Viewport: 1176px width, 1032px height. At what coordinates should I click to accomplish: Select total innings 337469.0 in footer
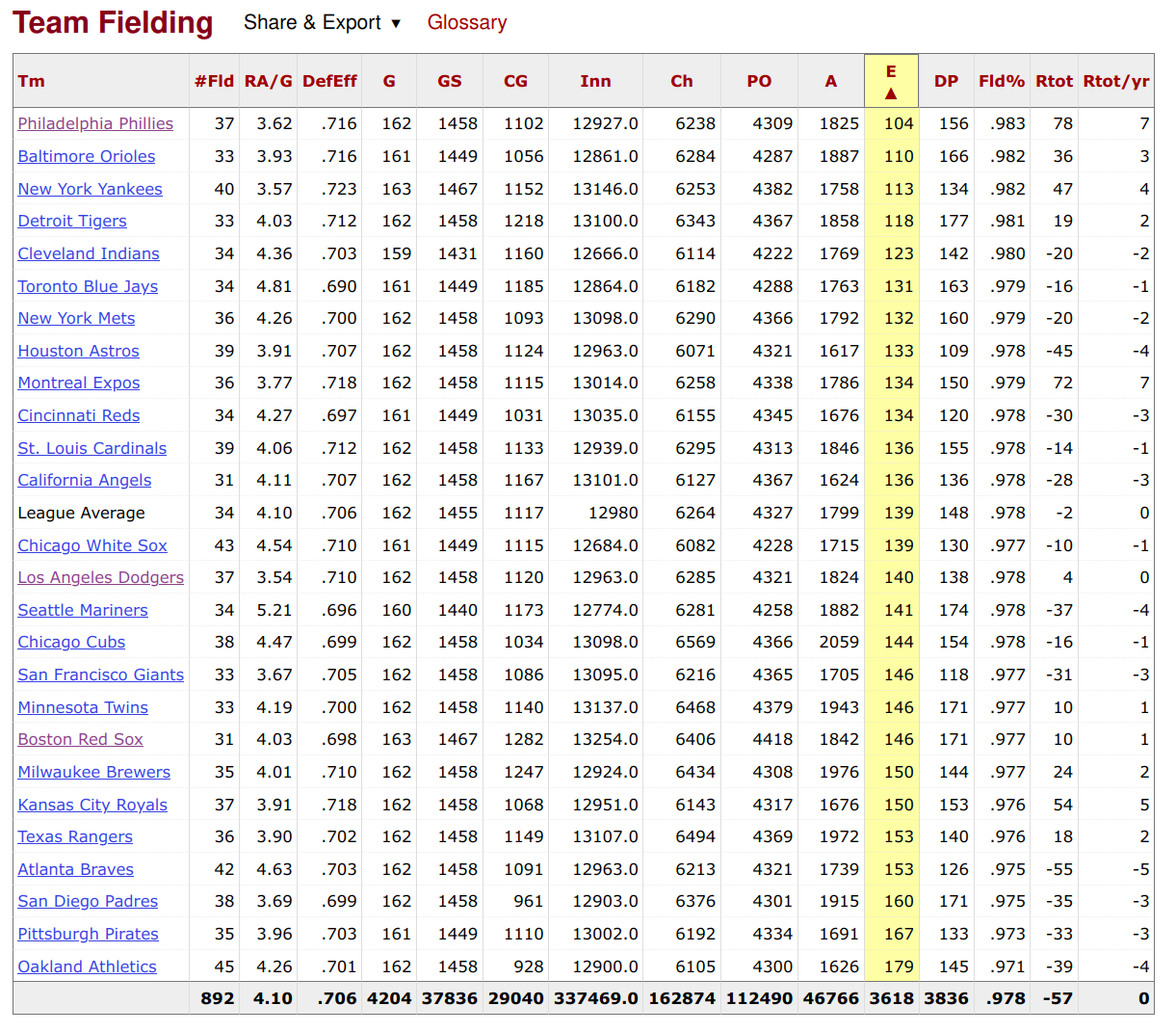pyautogui.click(x=596, y=998)
